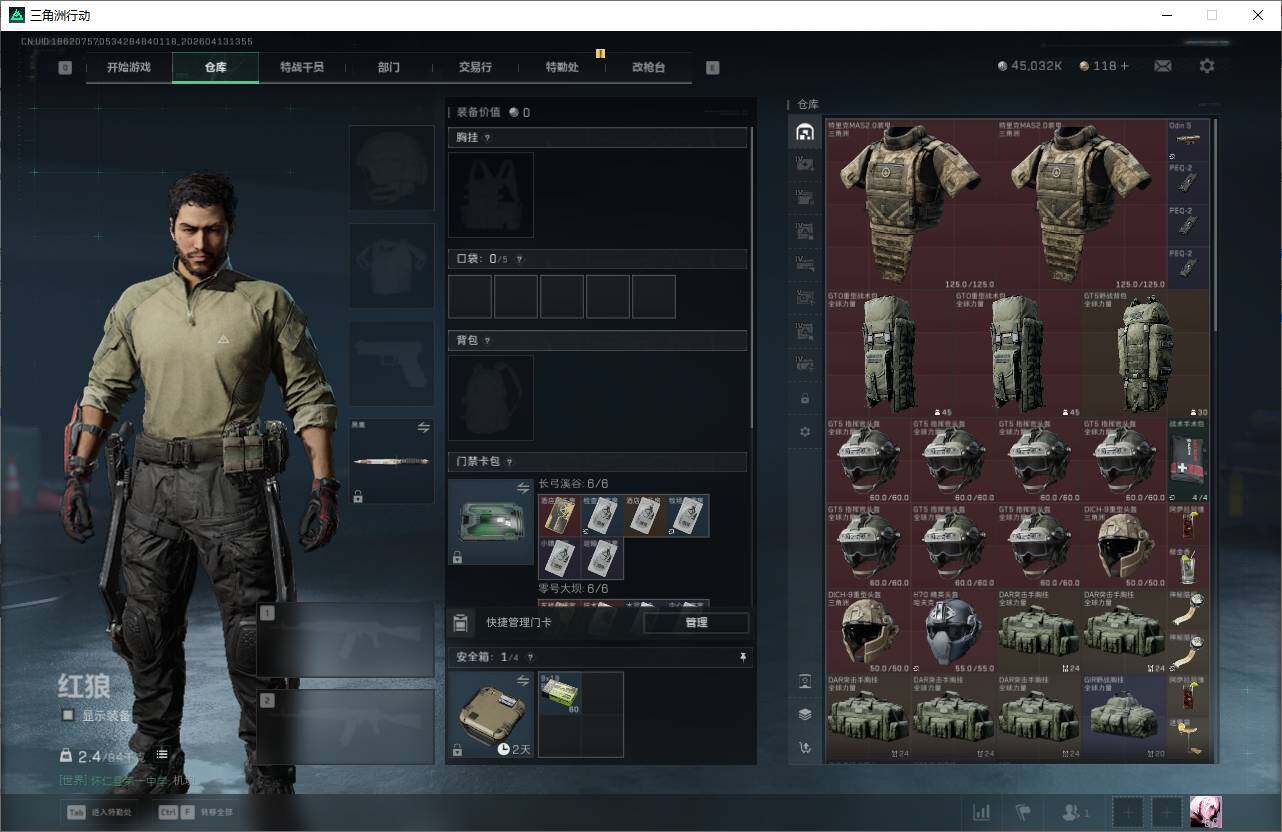
Task: Click the 45,032K currency balance
Action: click(x=1030, y=66)
